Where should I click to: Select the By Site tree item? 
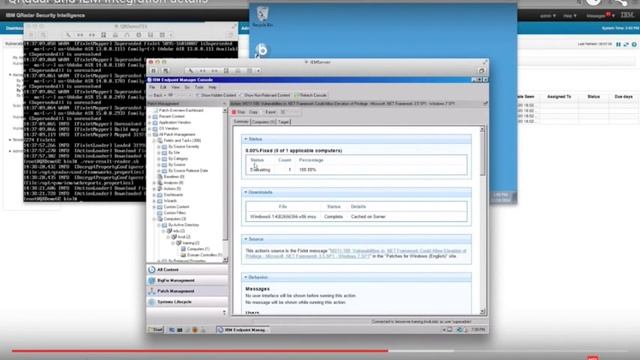click(x=174, y=153)
